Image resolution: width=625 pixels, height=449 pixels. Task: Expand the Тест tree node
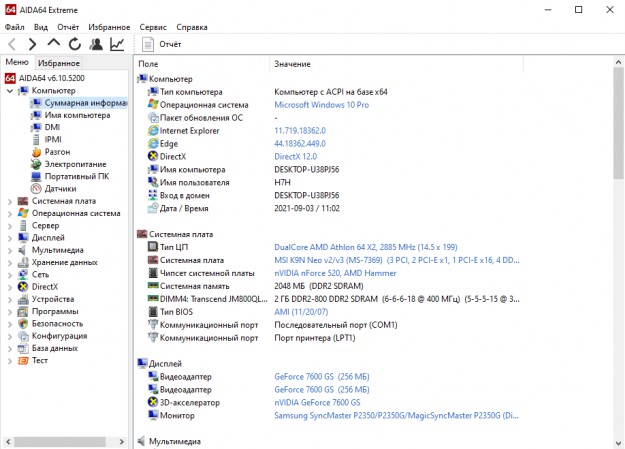click(x=10, y=360)
